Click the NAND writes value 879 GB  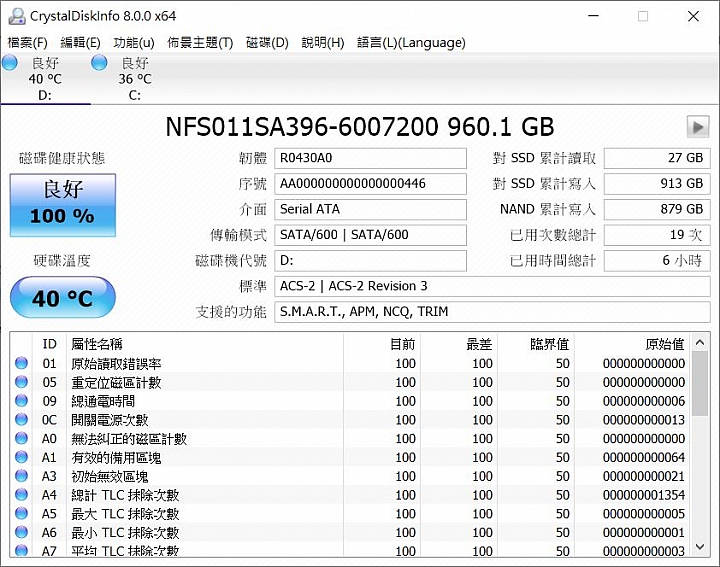(657, 210)
